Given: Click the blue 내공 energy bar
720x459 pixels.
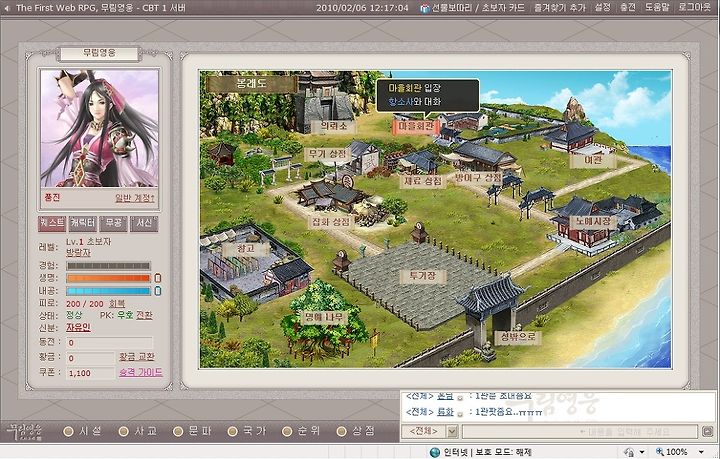Looking at the screenshot, I should pos(108,291).
